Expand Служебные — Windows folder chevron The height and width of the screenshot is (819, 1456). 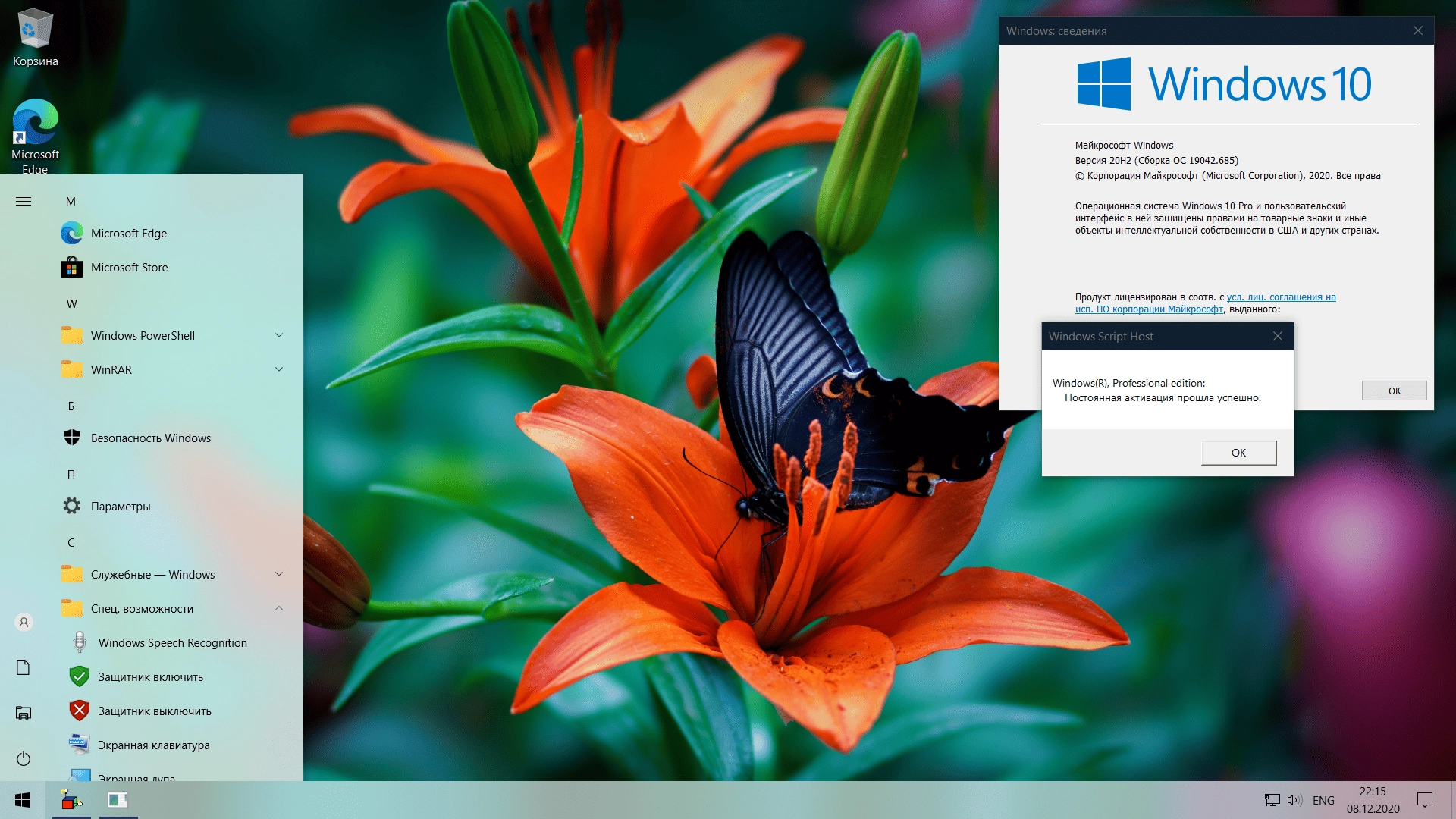279,574
